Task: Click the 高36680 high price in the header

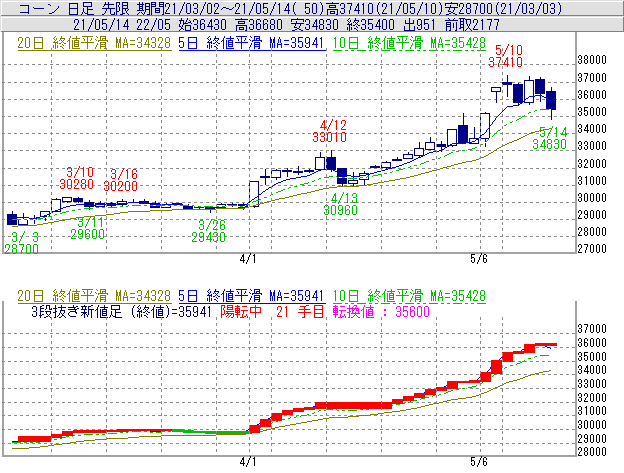Action: (259, 25)
